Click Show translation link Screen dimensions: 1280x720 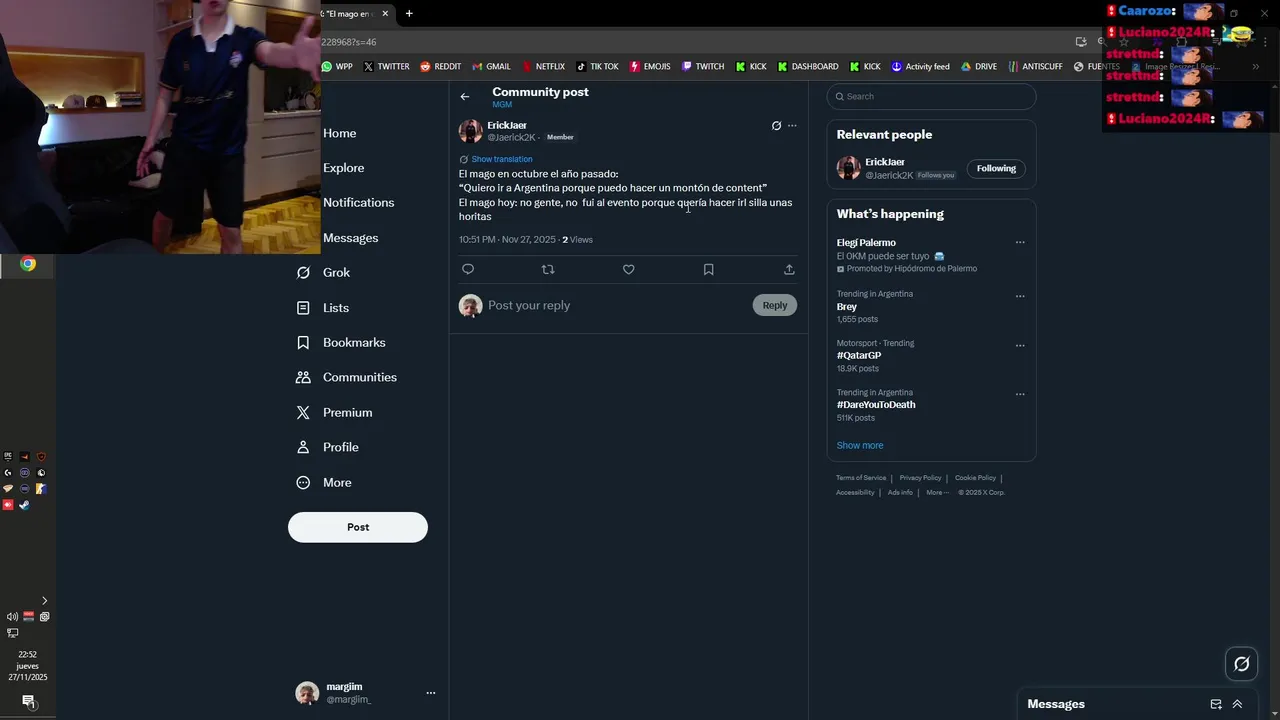pyautogui.click(x=502, y=159)
